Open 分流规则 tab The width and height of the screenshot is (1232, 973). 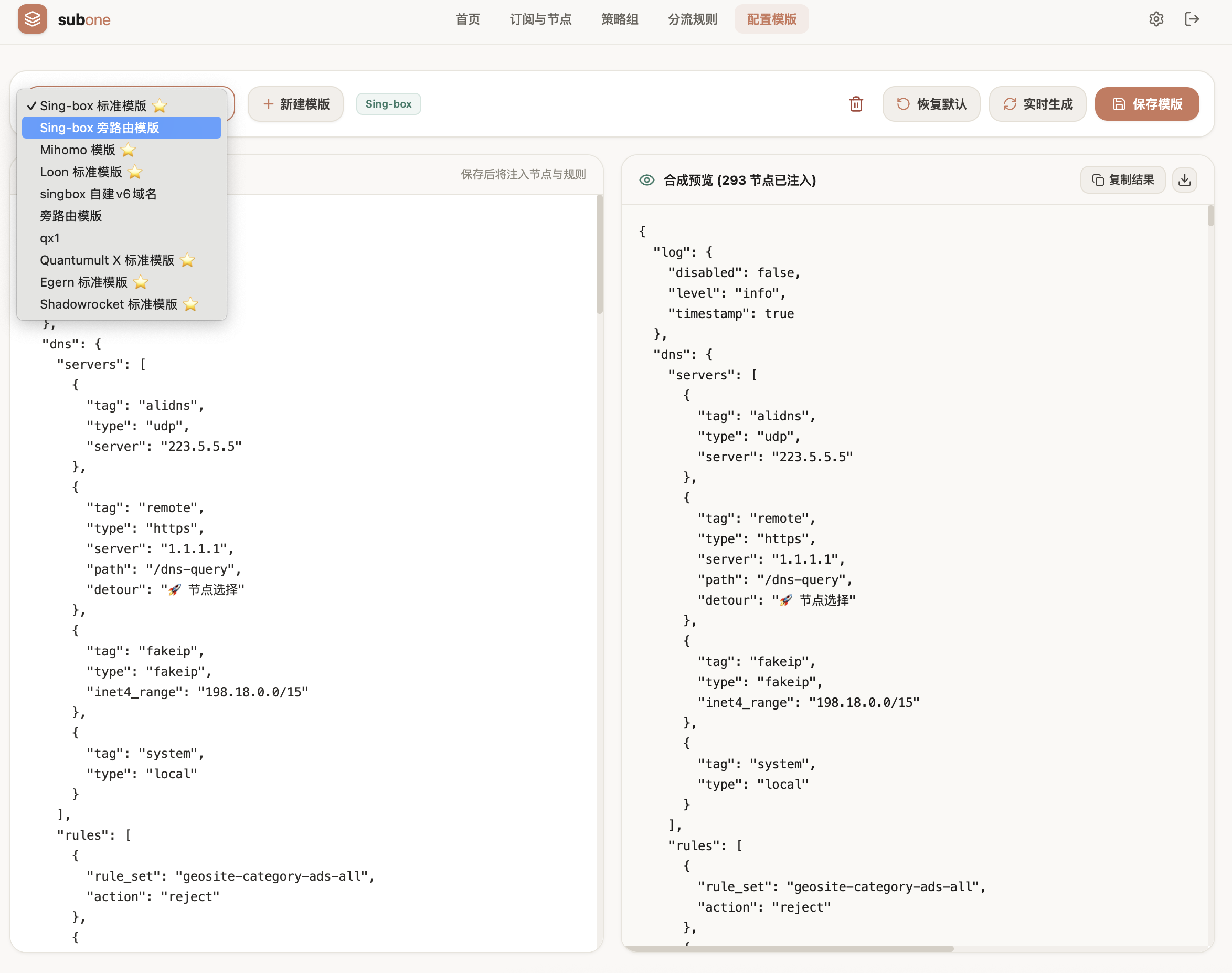pos(693,19)
